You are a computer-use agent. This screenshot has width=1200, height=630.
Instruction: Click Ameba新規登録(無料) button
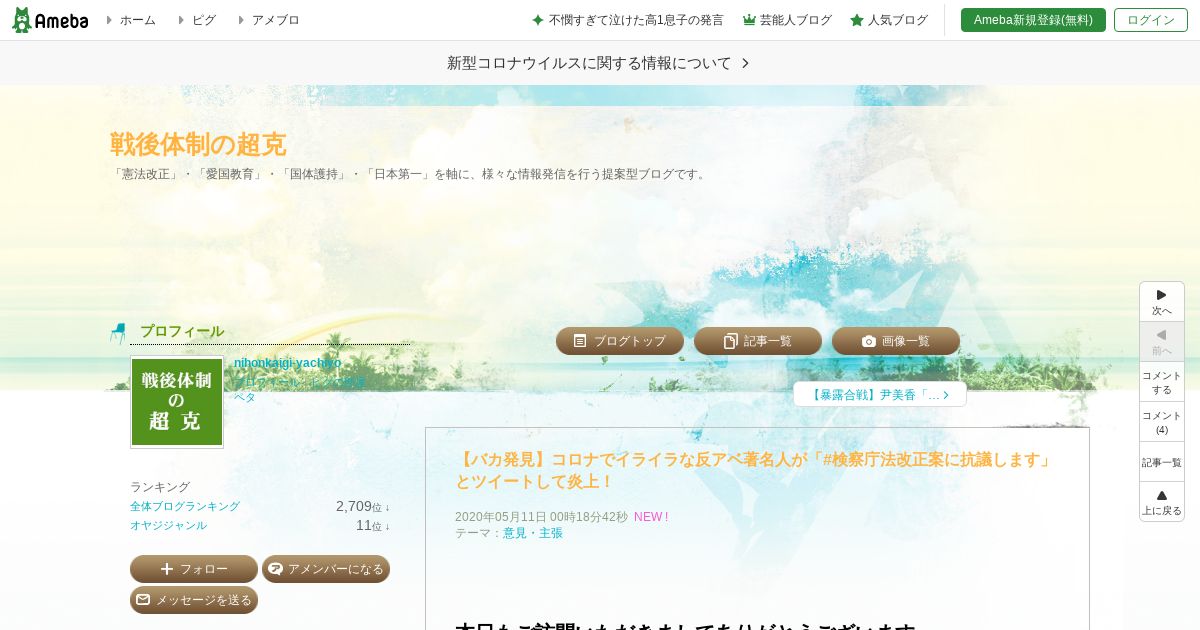point(1033,20)
